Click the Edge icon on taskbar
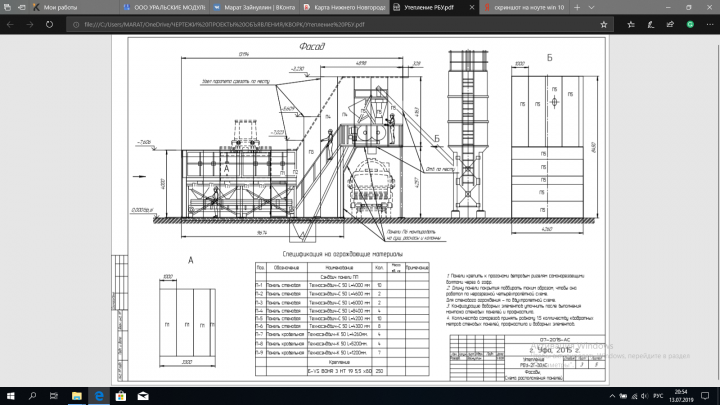720x405 pixels. [99, 396]
